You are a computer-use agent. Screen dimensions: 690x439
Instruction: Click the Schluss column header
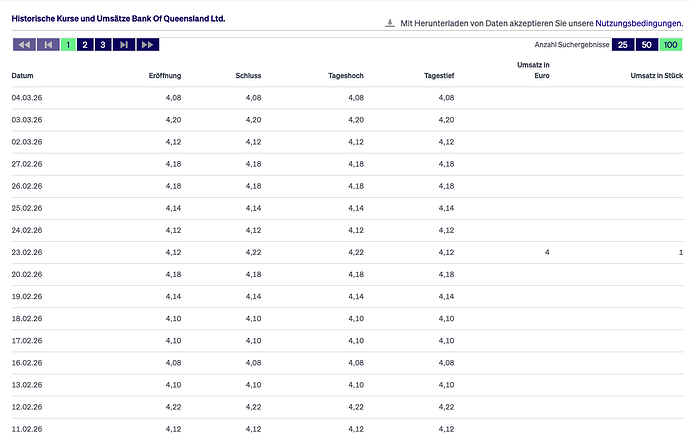(248, 76)
